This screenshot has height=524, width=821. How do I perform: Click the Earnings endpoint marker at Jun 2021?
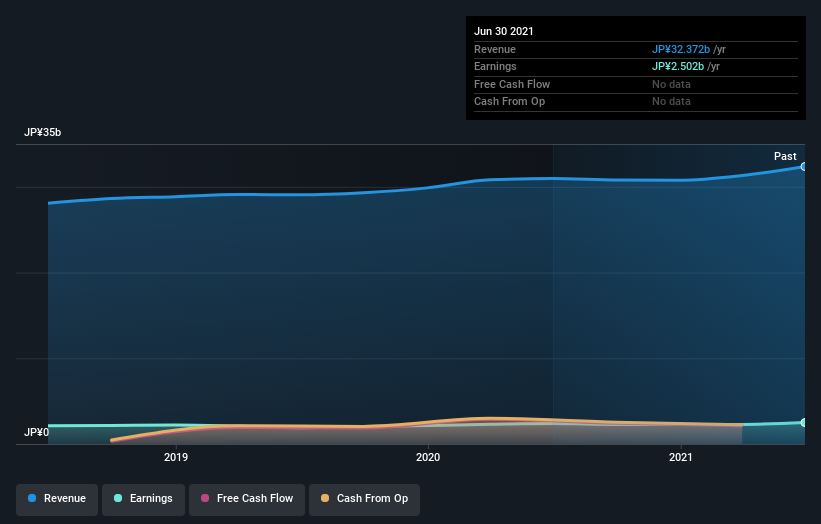804,422
